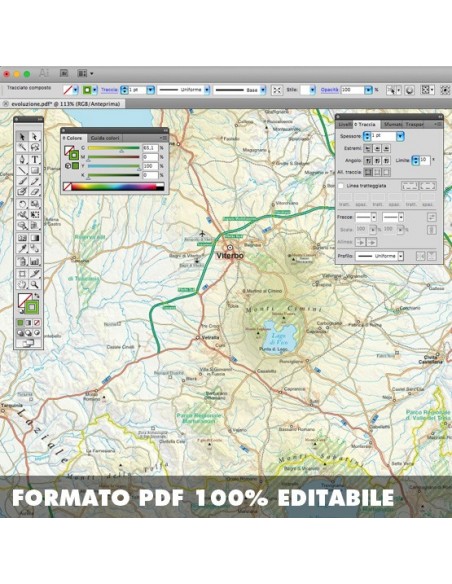Choose the bevel join Angolo option

point(386,161)
